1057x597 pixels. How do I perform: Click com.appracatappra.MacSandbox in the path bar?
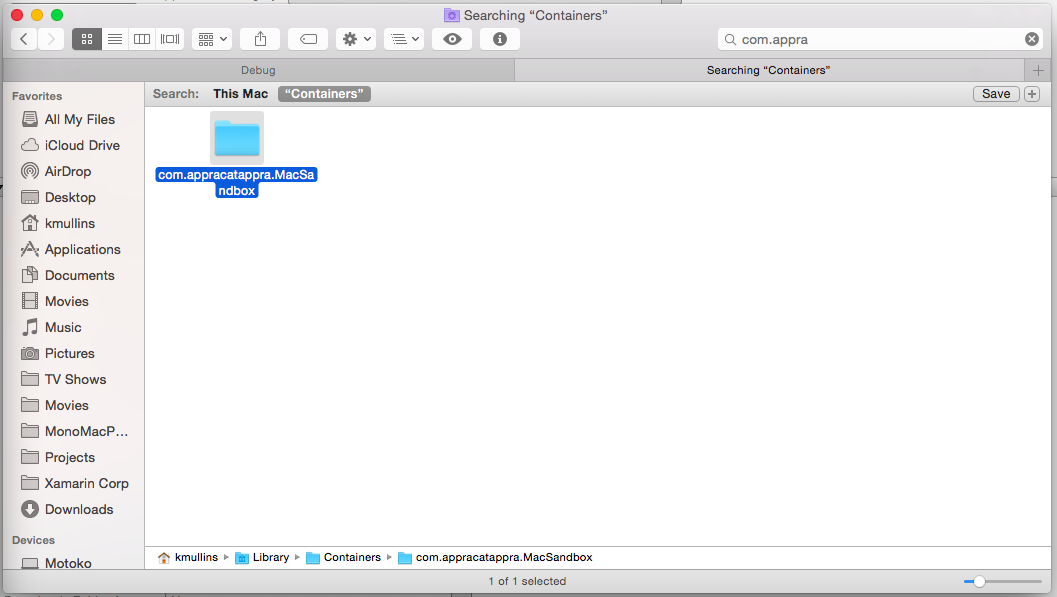point(495,557)
